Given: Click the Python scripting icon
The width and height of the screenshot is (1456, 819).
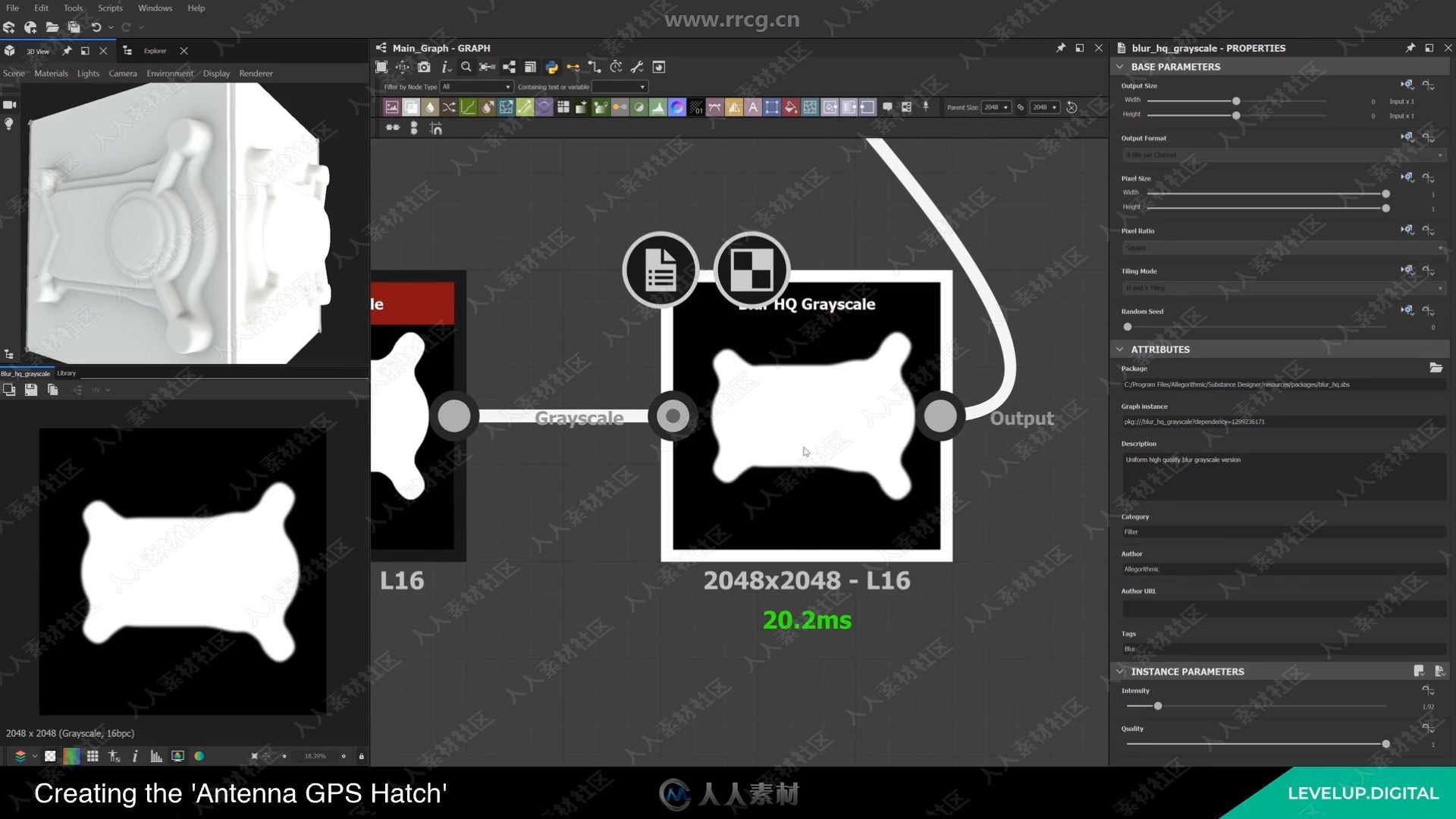Looking at the screenshot, I should pos(552,67).
